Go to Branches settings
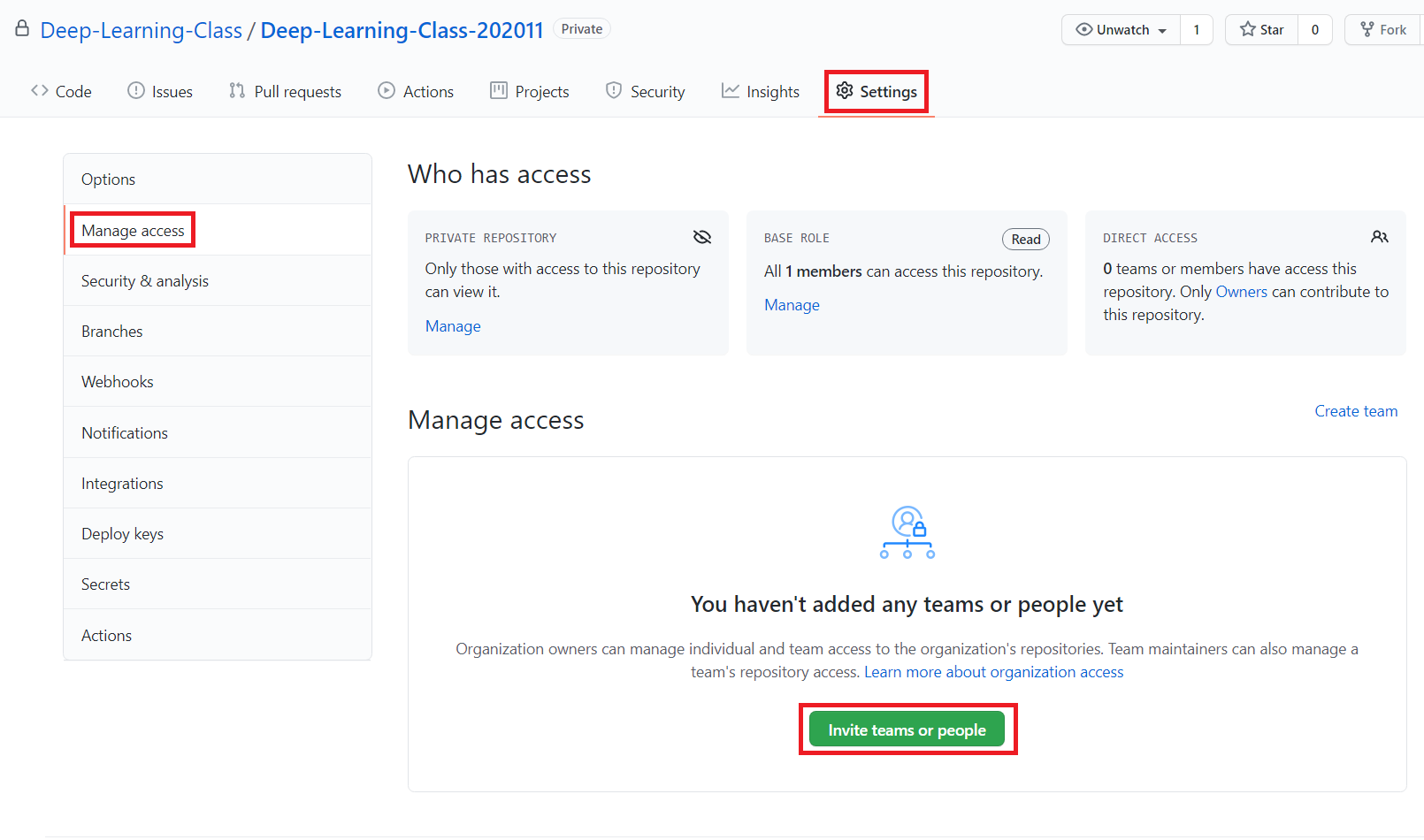The height and width of the screenshot is (840, 1424). [218, 332]
